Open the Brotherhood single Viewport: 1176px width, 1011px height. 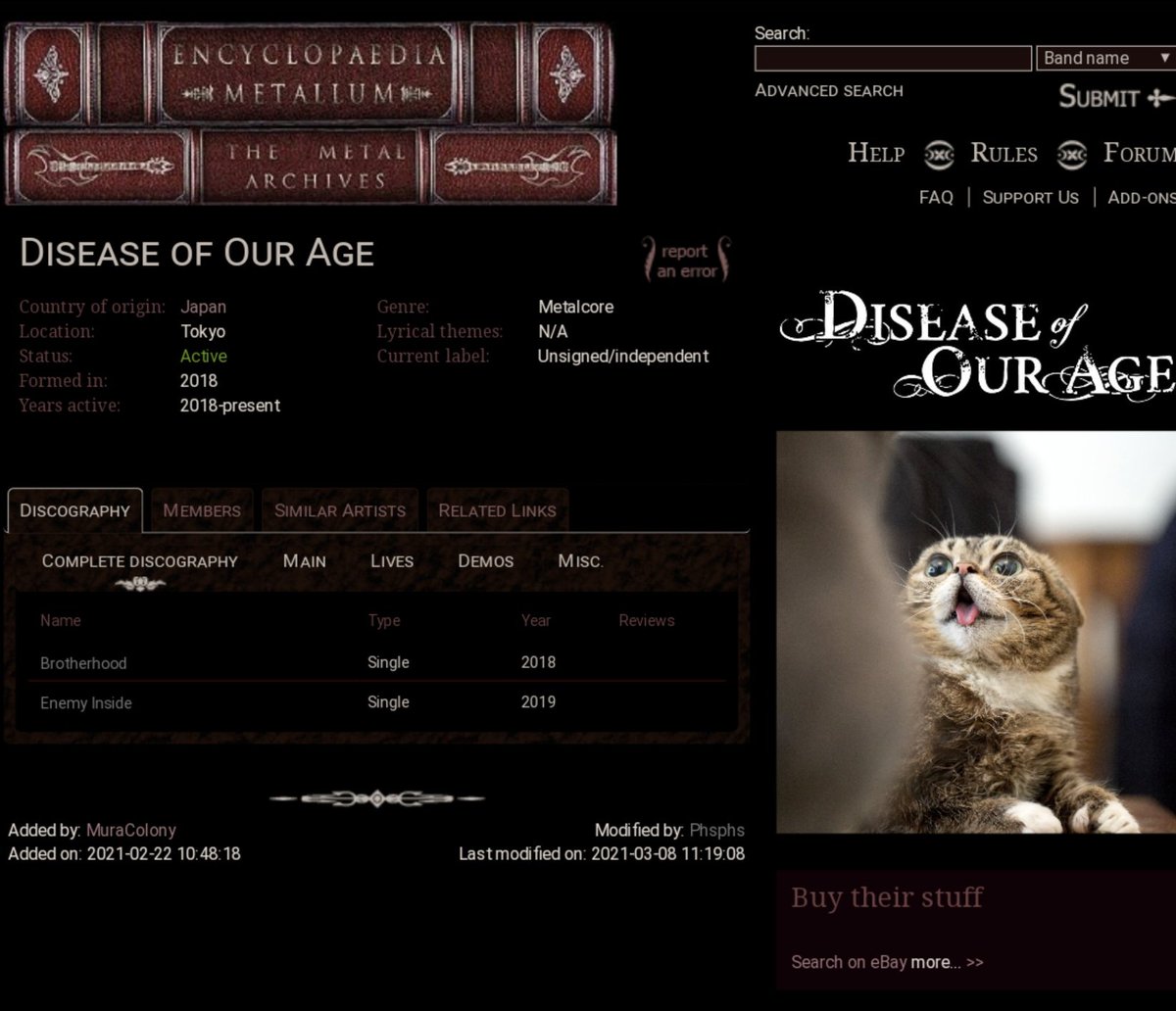(83, 663)
